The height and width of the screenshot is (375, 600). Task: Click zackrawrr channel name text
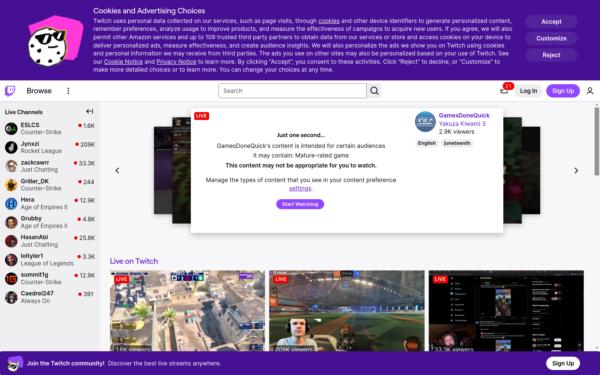tap(35, 162)
